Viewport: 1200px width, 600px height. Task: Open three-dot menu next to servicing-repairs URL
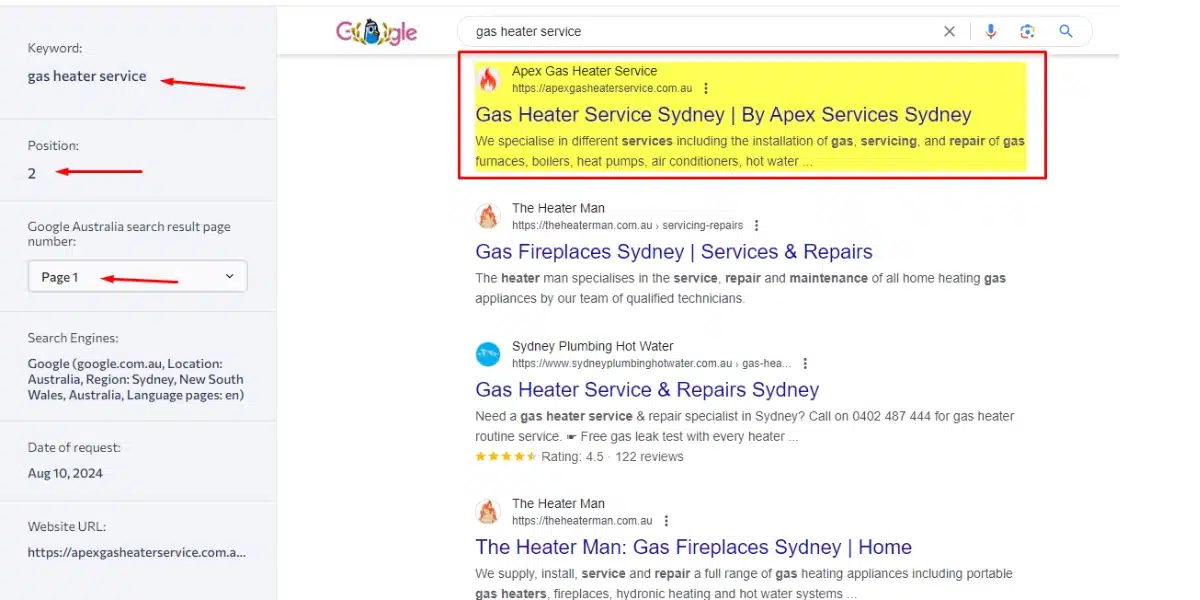[756, 225]
